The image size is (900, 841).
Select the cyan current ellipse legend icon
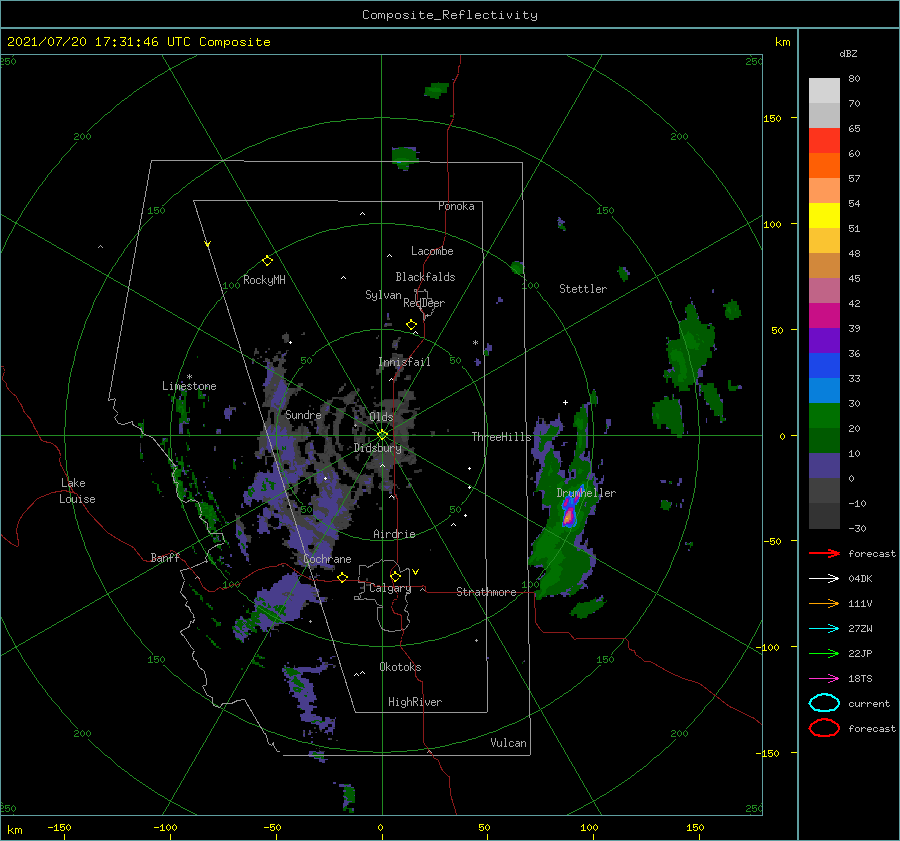(824, 703)
